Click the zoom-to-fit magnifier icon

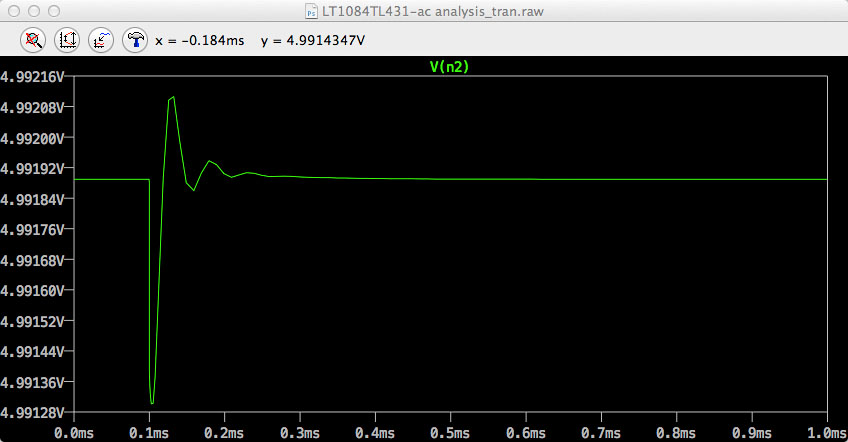click(32, 41)
